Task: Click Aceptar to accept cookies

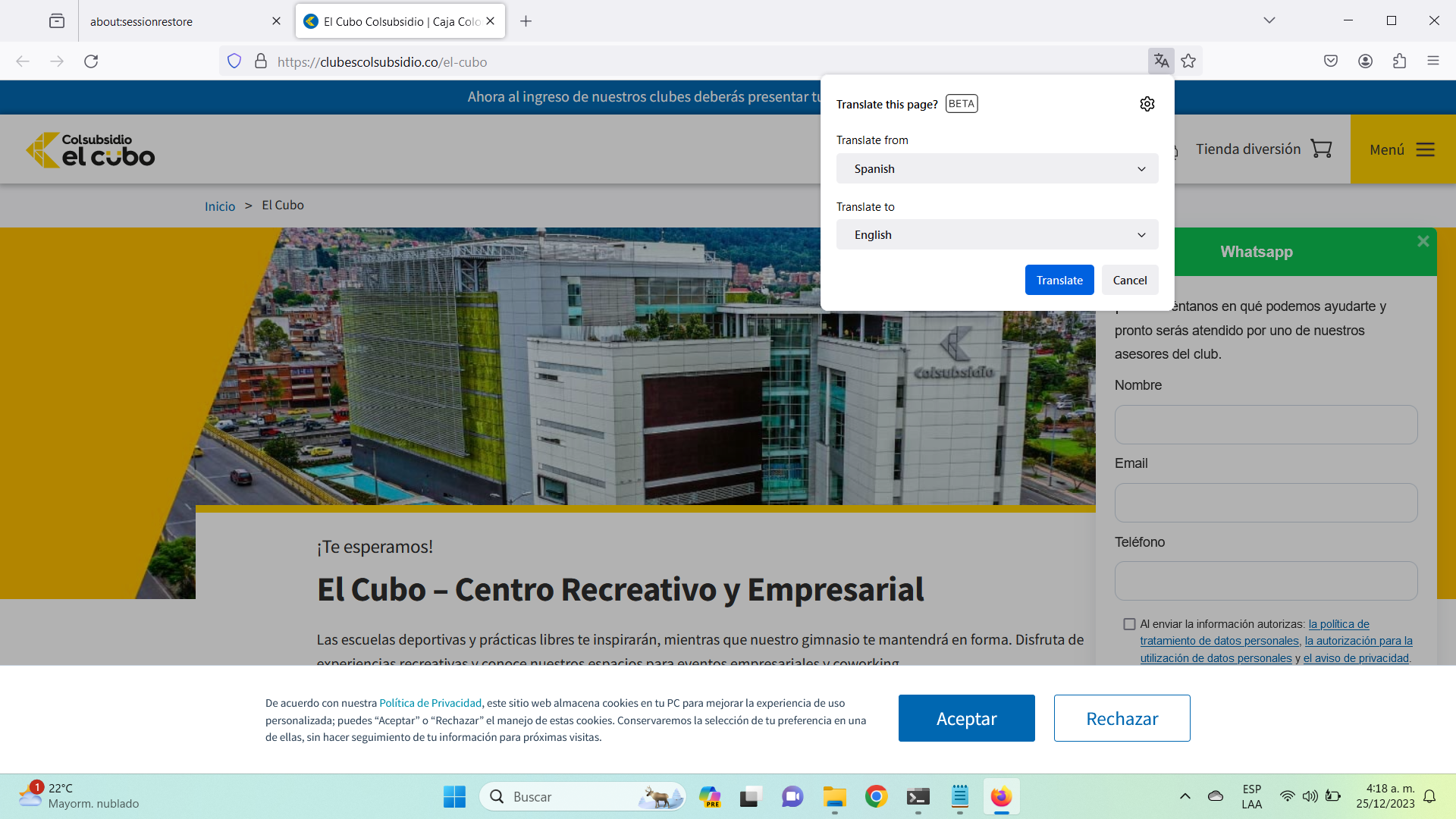Action: [966, 718]
